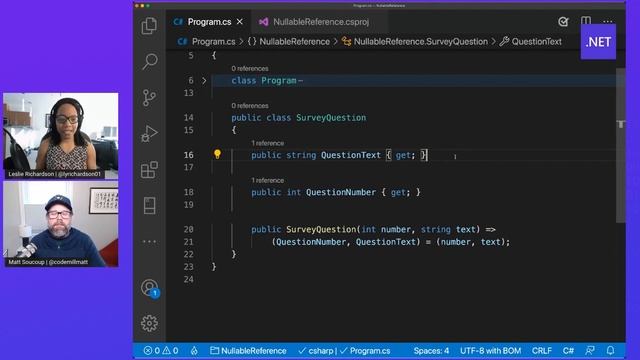Open notifications bell in status bar
The image size is (640, 360).
pyautogui.click(x=611, y=350)
